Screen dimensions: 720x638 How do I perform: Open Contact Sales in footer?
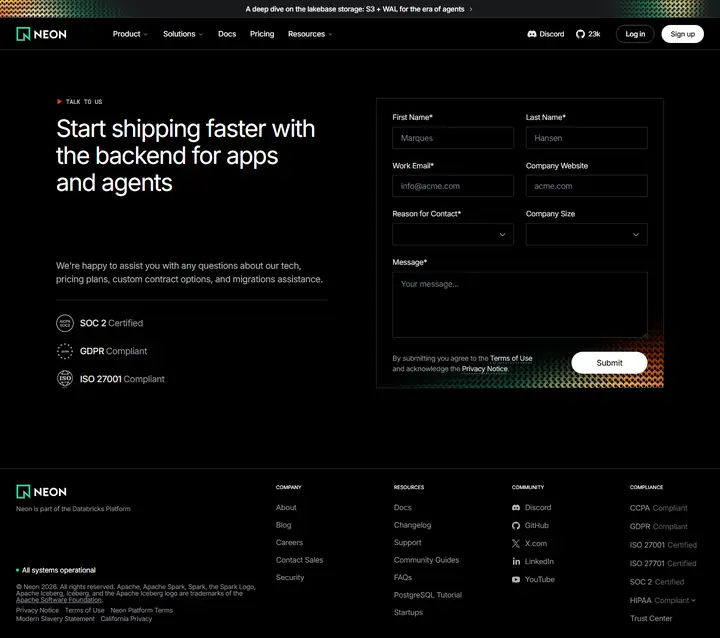coord(299,560)
